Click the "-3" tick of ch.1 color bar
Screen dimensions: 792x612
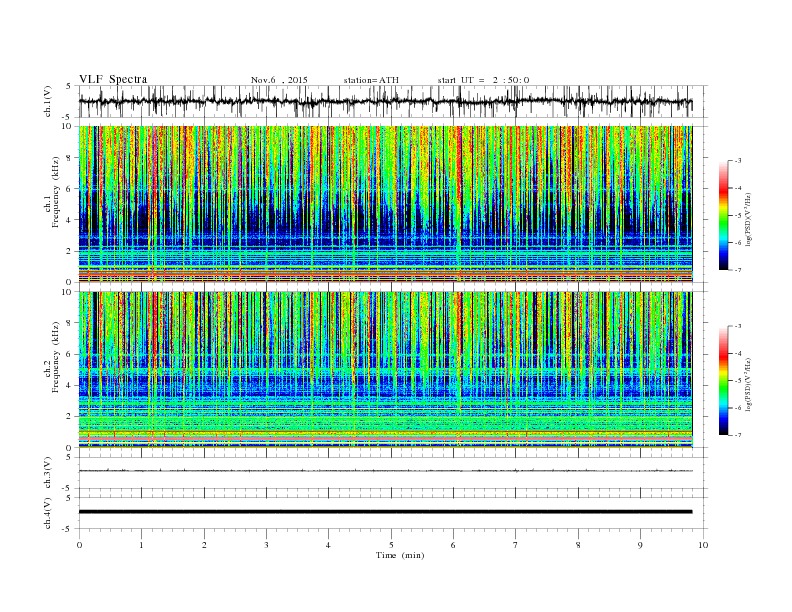[x=738, y=161]
